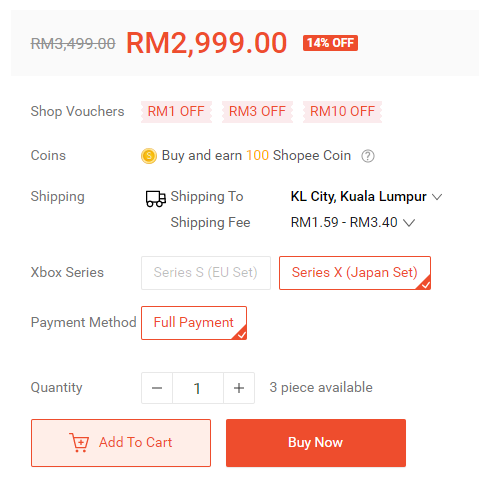
Task: Select the Series X (Japan Set) option
Action: [x=355, y=273]
